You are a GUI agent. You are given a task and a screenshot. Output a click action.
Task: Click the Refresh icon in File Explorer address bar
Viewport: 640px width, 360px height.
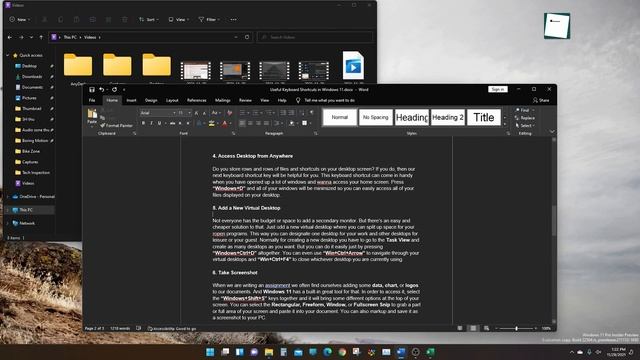[247, 37]
